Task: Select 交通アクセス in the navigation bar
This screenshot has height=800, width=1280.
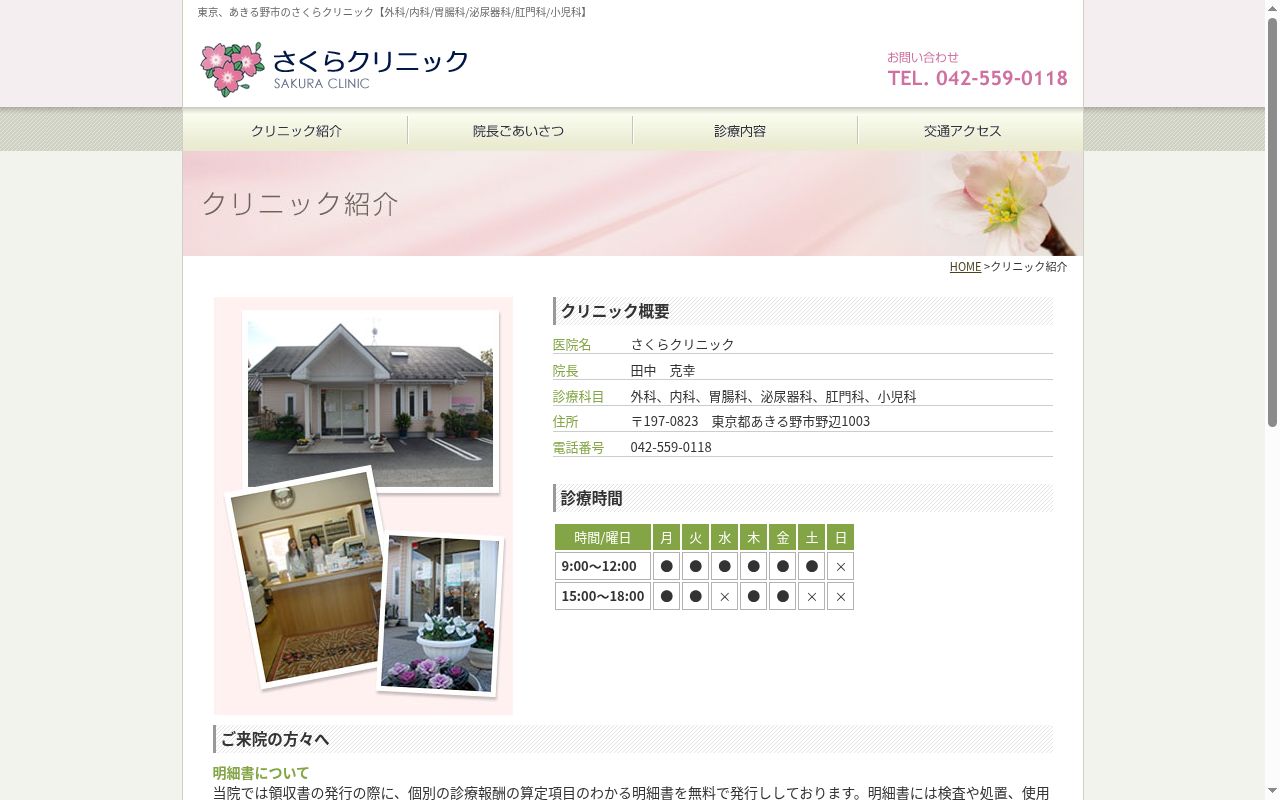Action: (963, 131)
